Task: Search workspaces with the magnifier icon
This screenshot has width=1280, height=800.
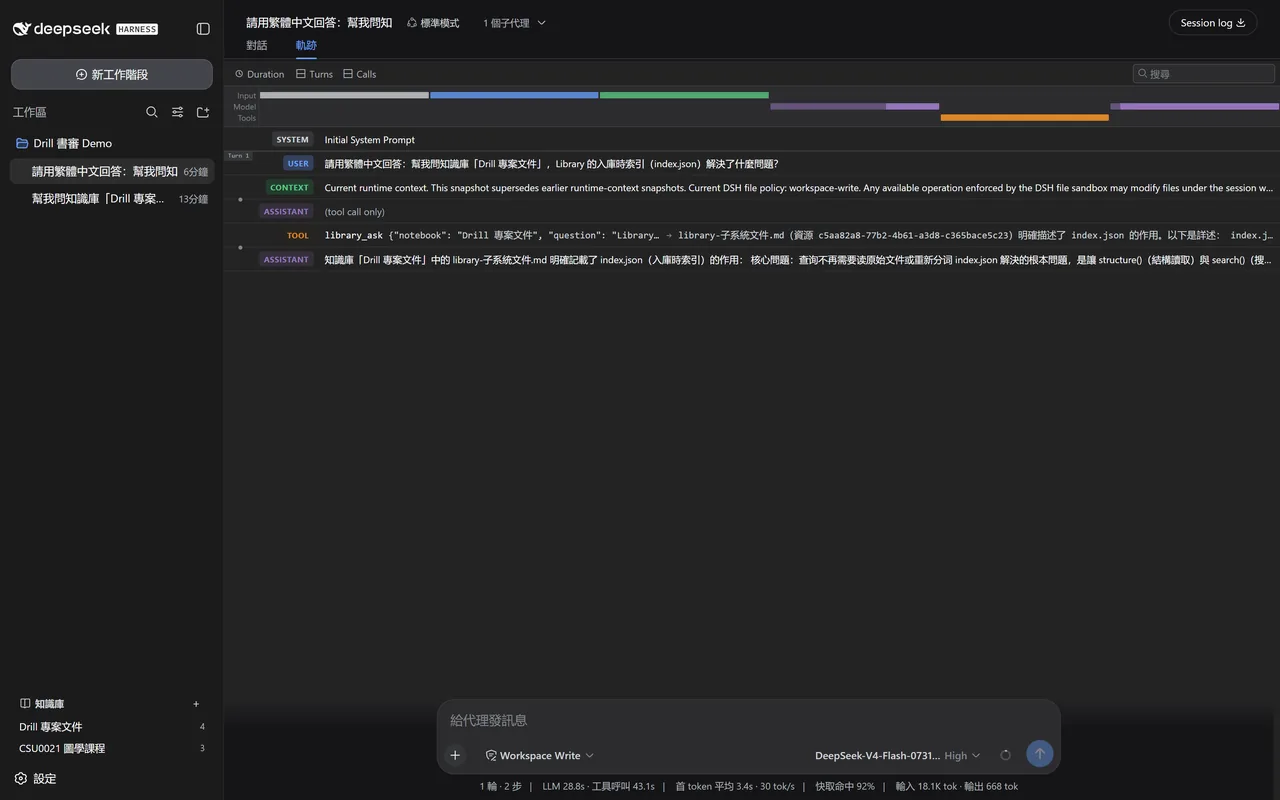Action: tap(152, 112)
